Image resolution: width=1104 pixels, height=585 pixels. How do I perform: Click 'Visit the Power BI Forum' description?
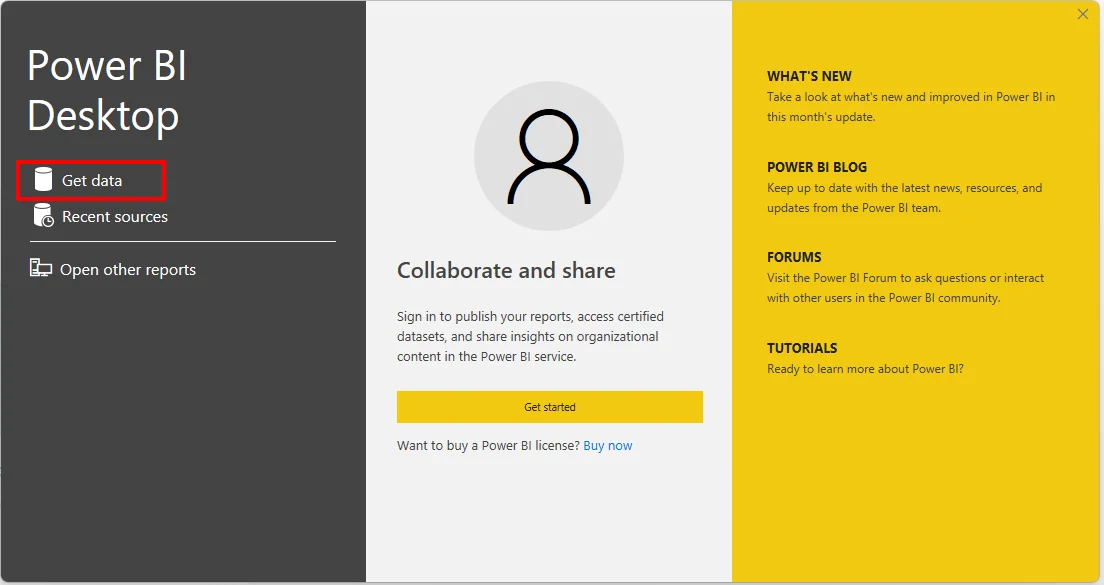pos(905,288)
